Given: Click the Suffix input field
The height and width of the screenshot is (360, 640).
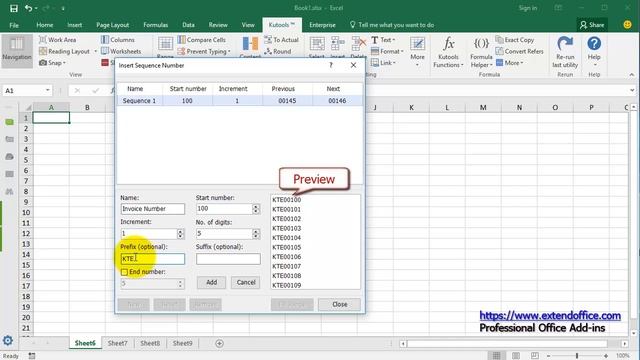Looking at the screenshot, I should pos(228,259).
